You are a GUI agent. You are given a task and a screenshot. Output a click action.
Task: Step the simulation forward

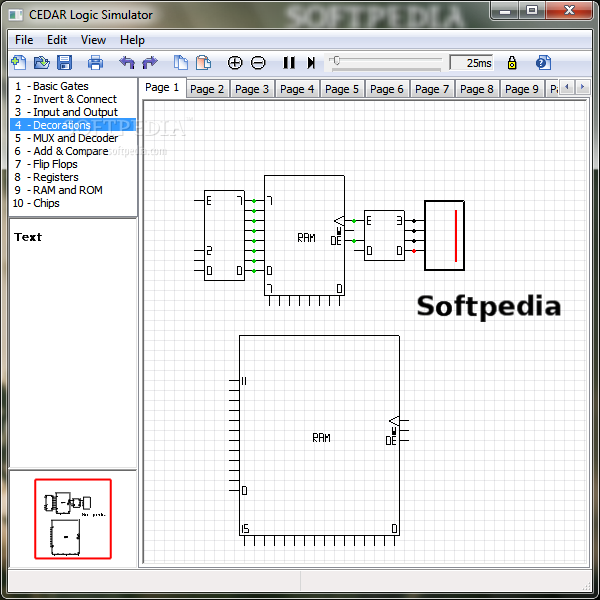click(311, 62)
